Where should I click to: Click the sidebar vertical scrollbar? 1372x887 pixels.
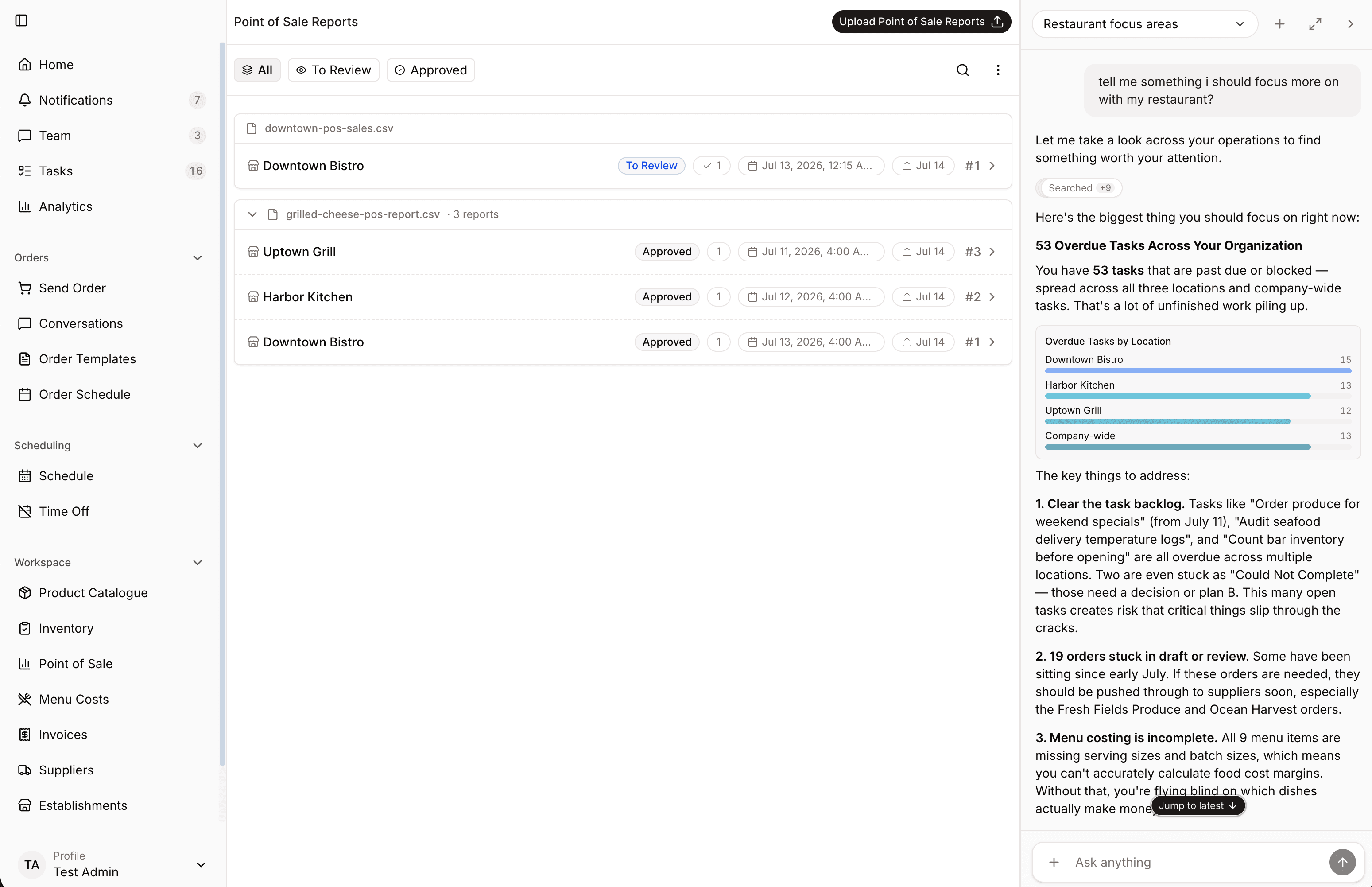[222, 405]
